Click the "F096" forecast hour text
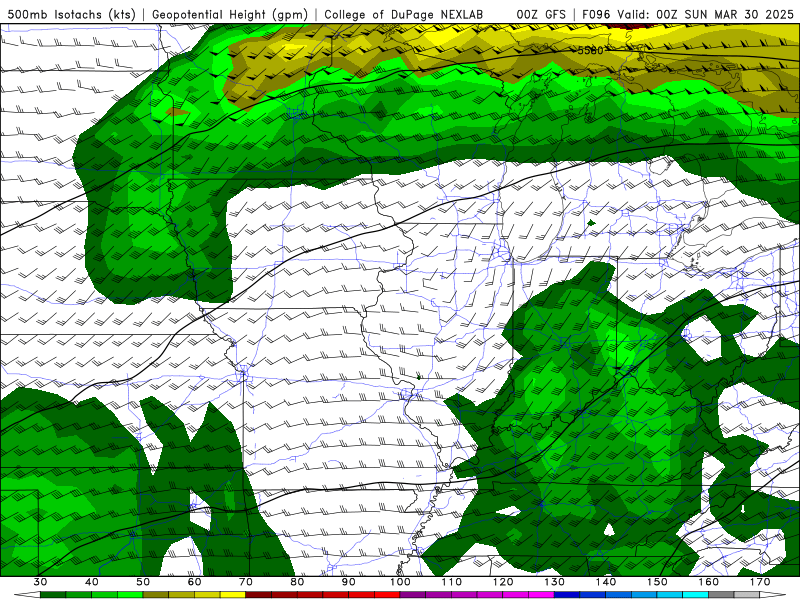This screenshot has width=800, height=600. pos(596,14)
